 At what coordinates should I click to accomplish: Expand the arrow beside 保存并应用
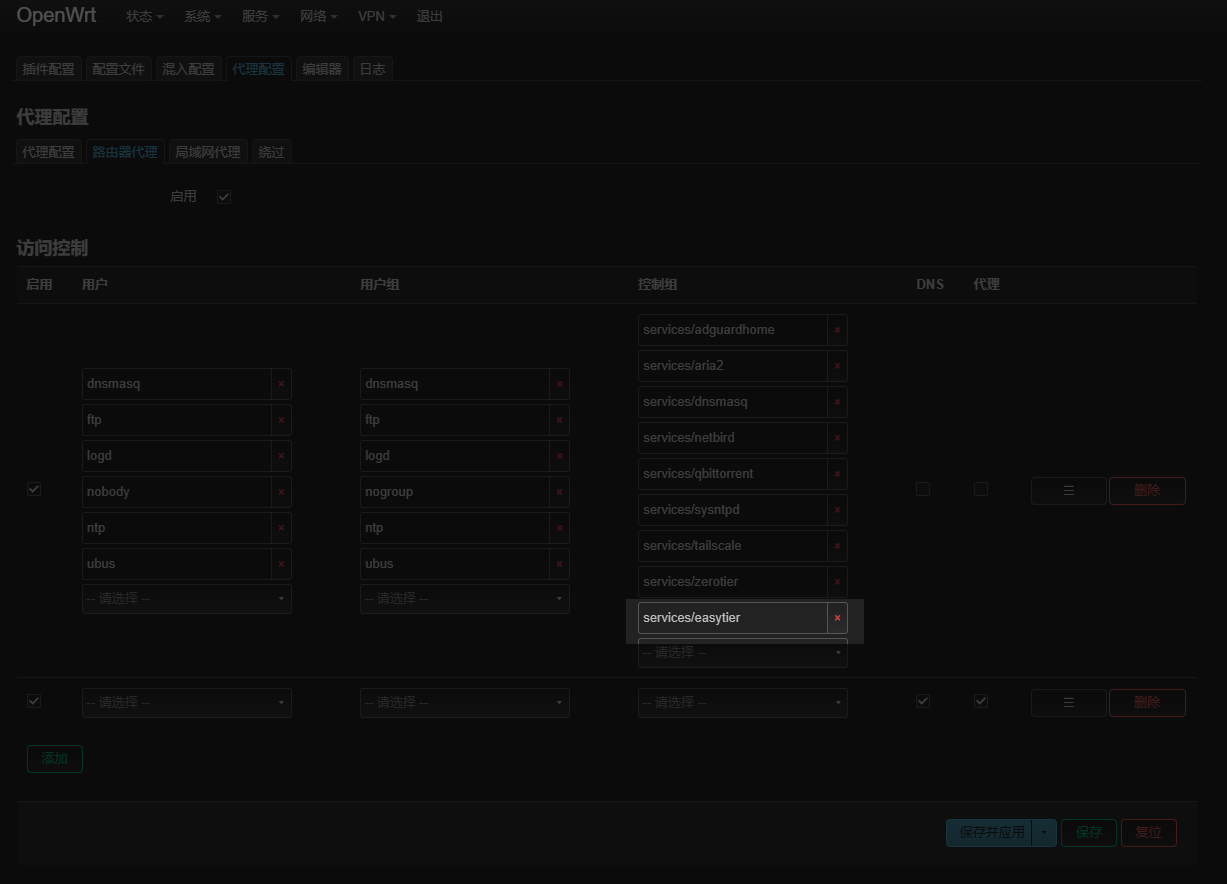[x=1044, y=833]
